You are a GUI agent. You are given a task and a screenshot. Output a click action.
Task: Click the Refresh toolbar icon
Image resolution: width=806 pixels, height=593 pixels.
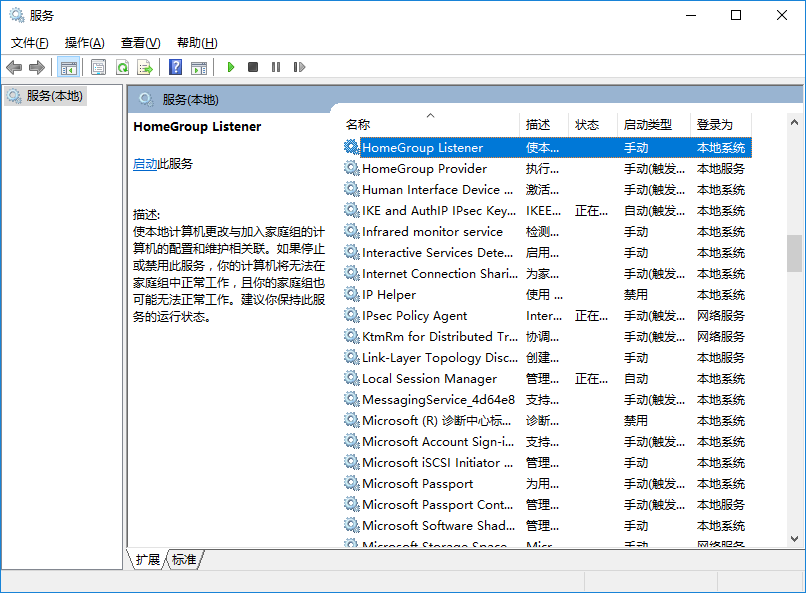(x=122, y=67)
